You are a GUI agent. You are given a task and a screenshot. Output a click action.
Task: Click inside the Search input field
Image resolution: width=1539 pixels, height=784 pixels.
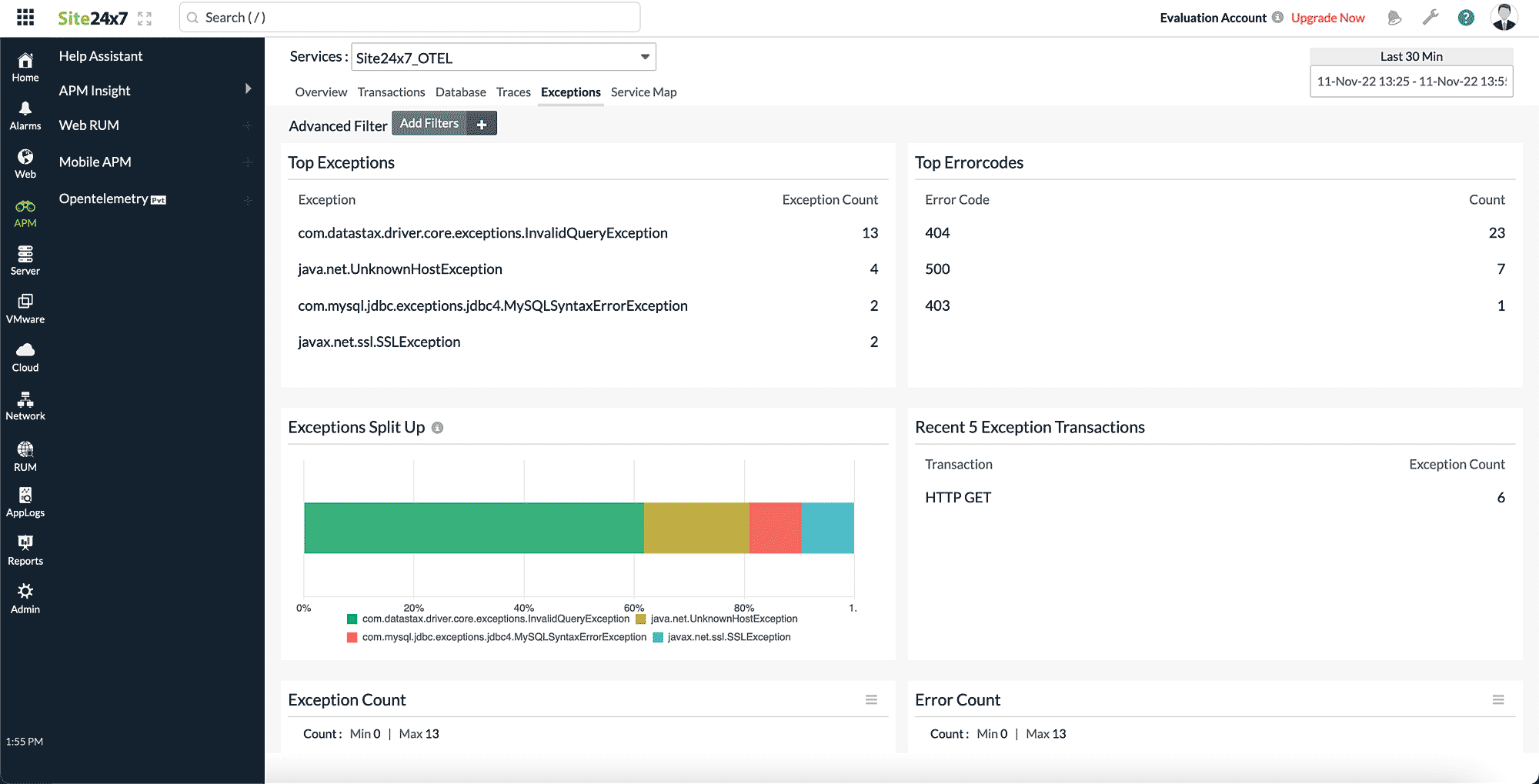pos(408,16)
